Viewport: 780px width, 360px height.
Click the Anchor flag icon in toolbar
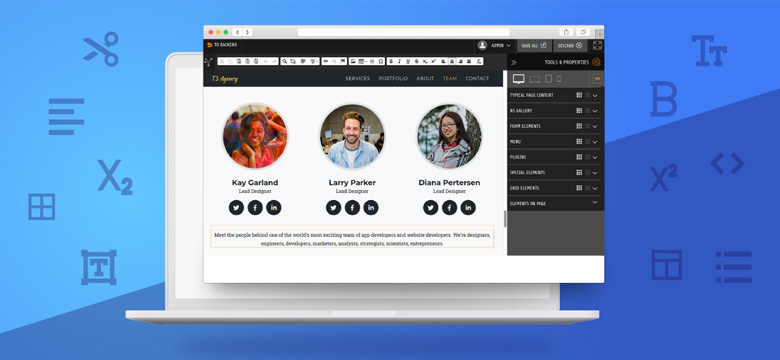tap(343, 61)
